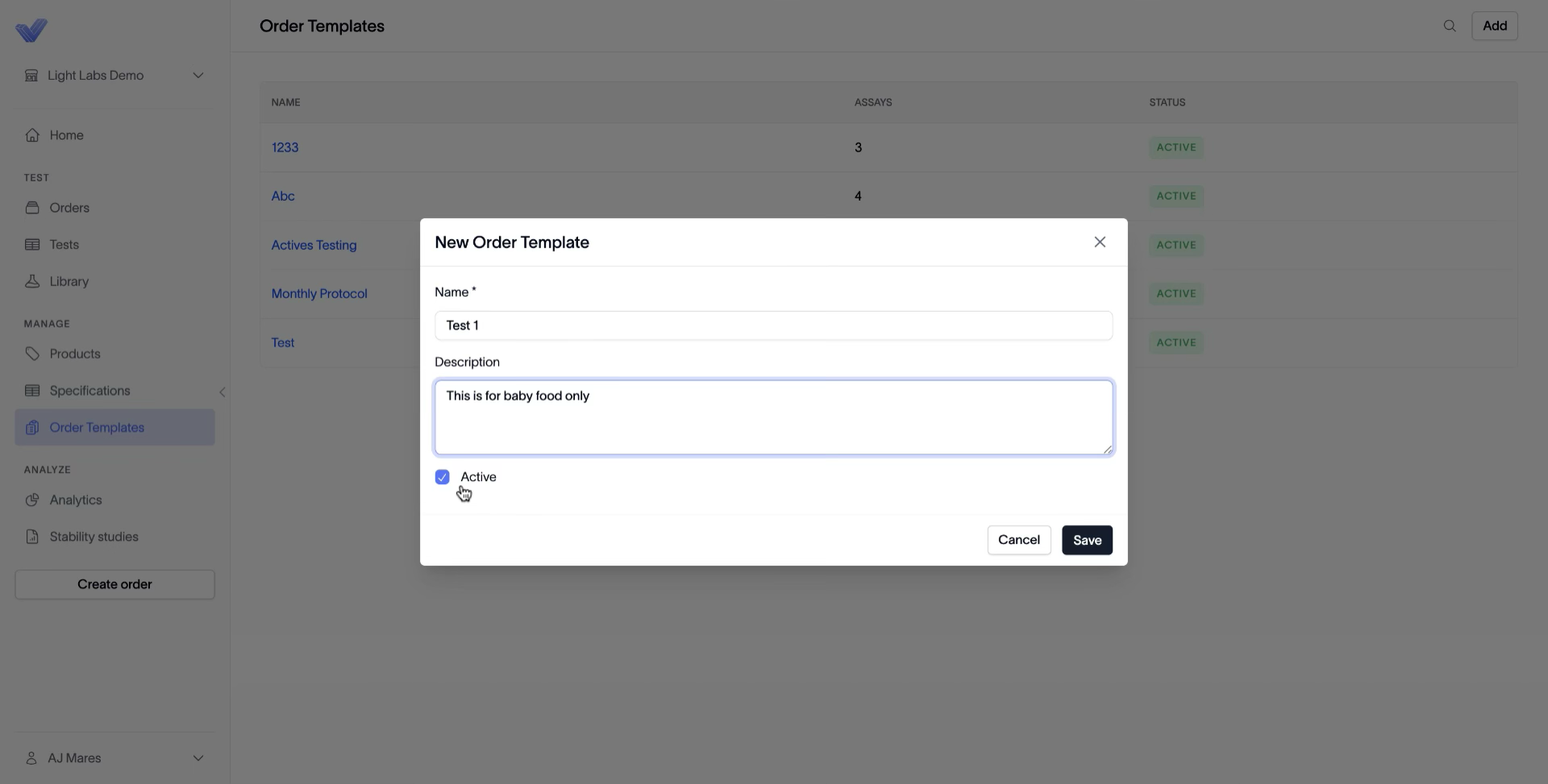Click the search magnifier icon
1548x784 pixels.
tap(1450, 26)
